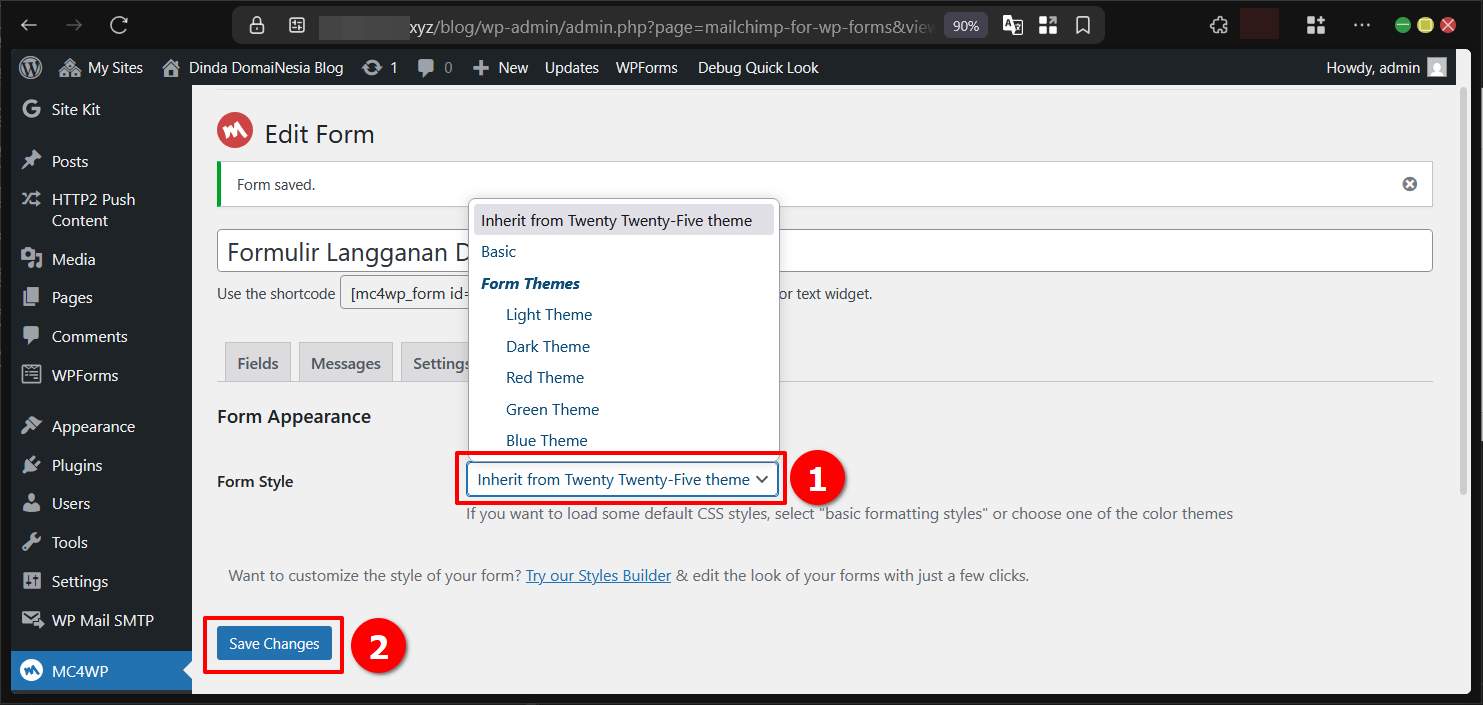Click the Save Changes button
The width and height of the screenshot is (1483, 705).
[x=272, y=644]
